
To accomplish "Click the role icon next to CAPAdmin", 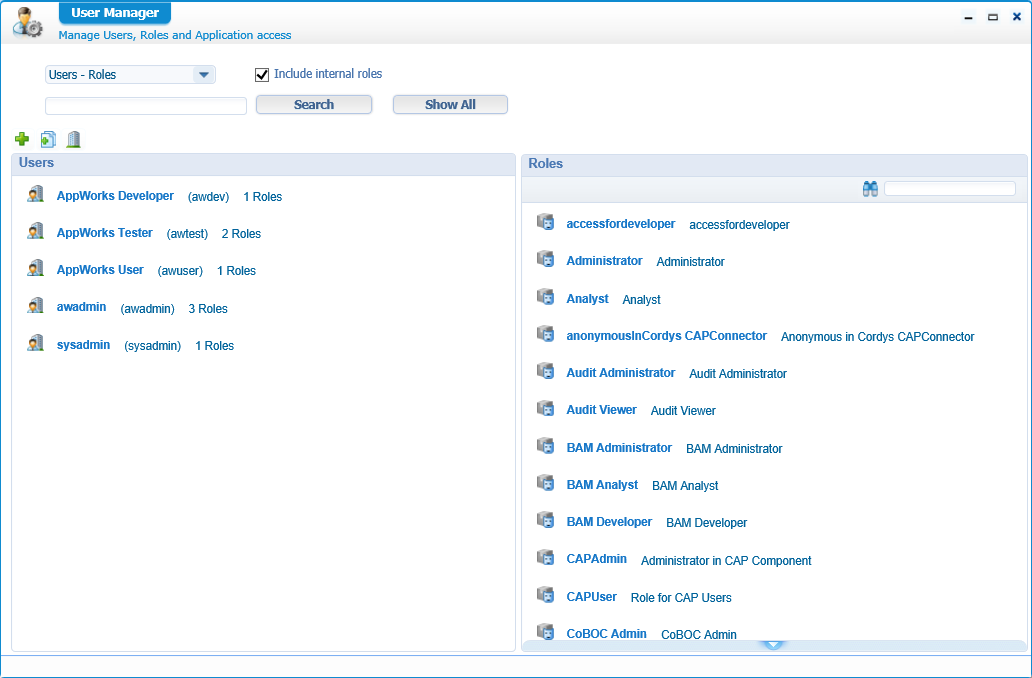I will coord(546,557).
